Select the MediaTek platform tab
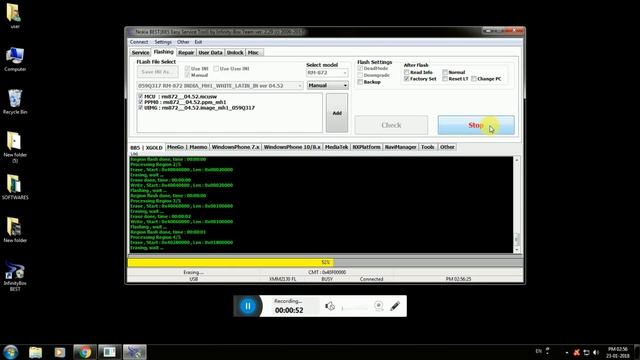The height and width of the screenshot is (360, 640). pos(336,147)
